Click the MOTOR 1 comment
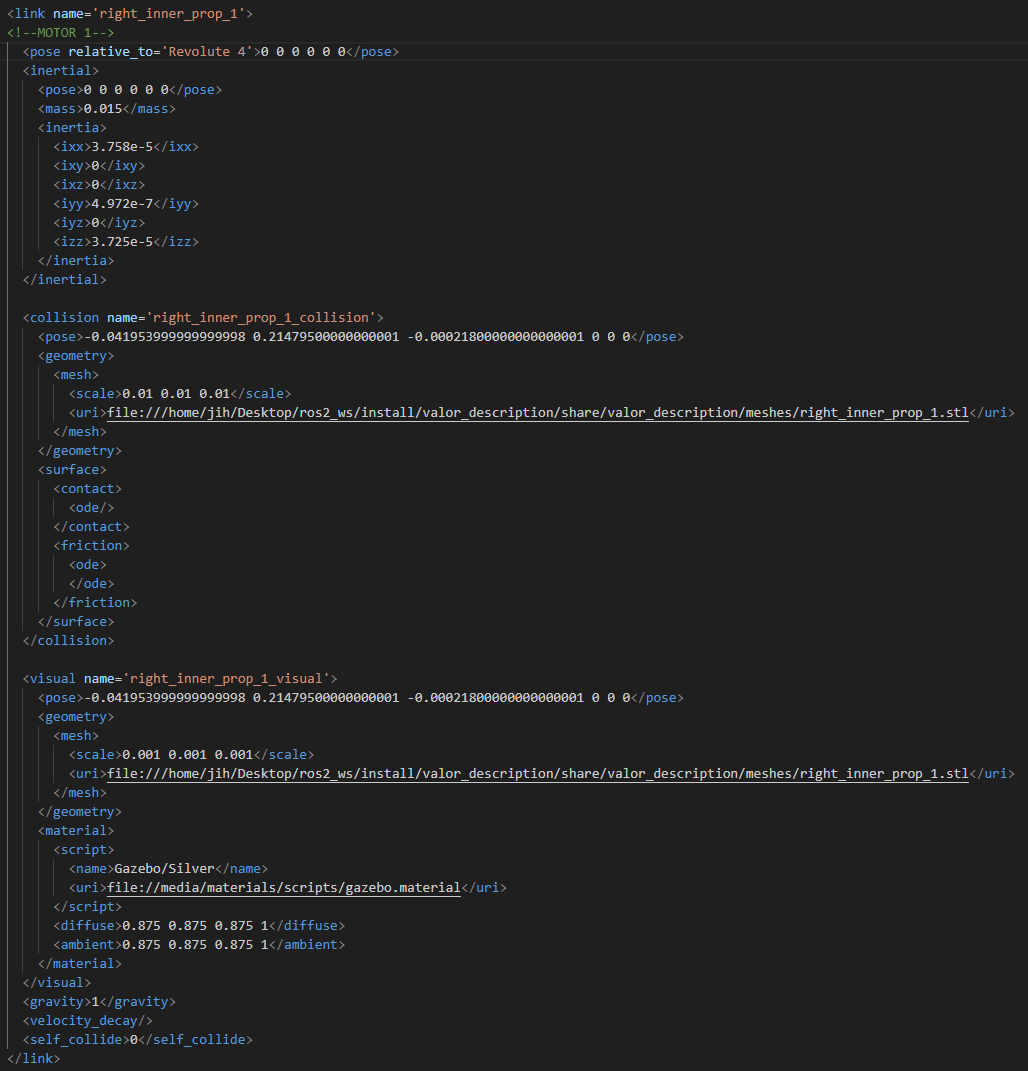The height and width of the screenshot is (1071, 1028). [x=61, y=33]
